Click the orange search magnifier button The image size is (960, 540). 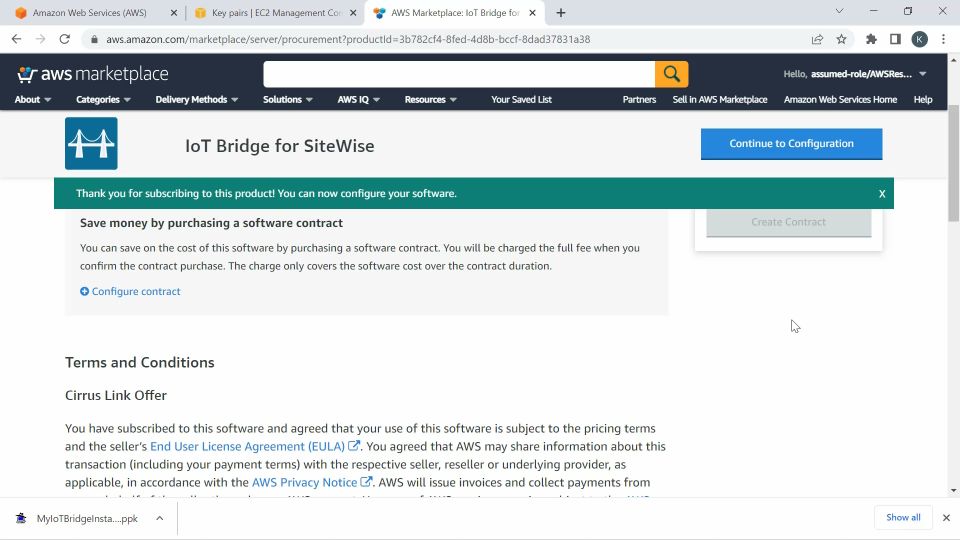click(x=671, y=74)
